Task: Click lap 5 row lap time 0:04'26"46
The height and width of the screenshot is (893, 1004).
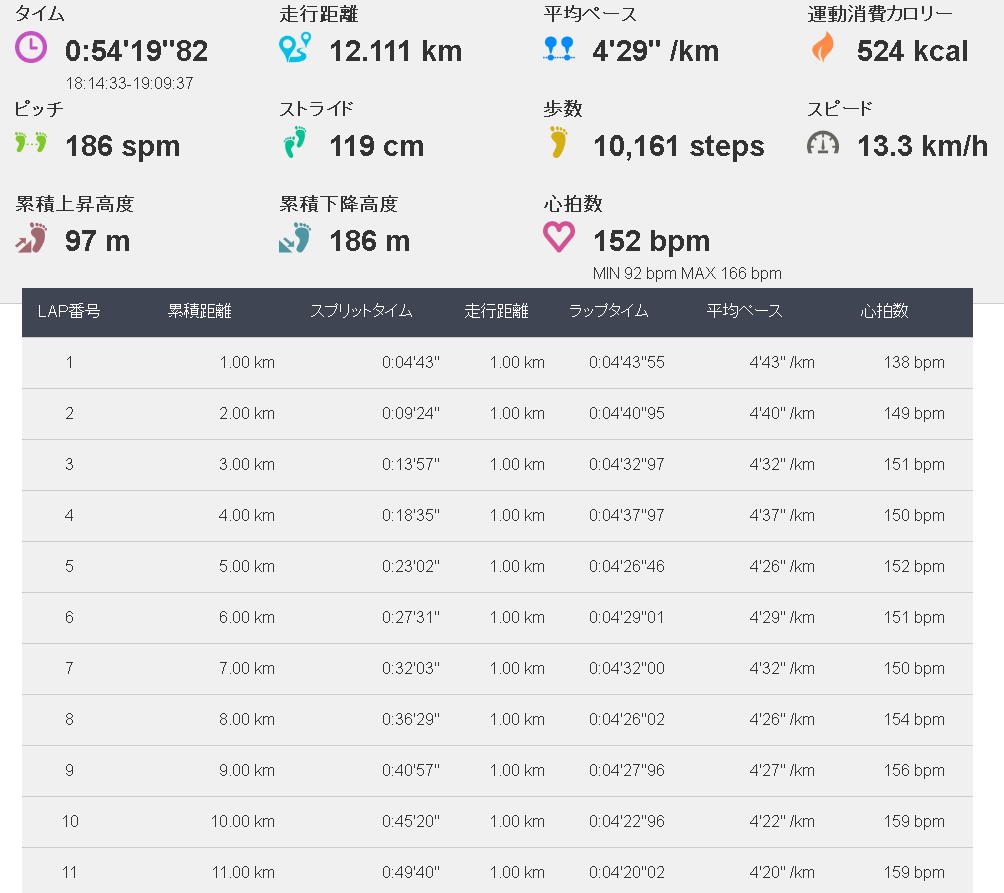Action: 627,567
